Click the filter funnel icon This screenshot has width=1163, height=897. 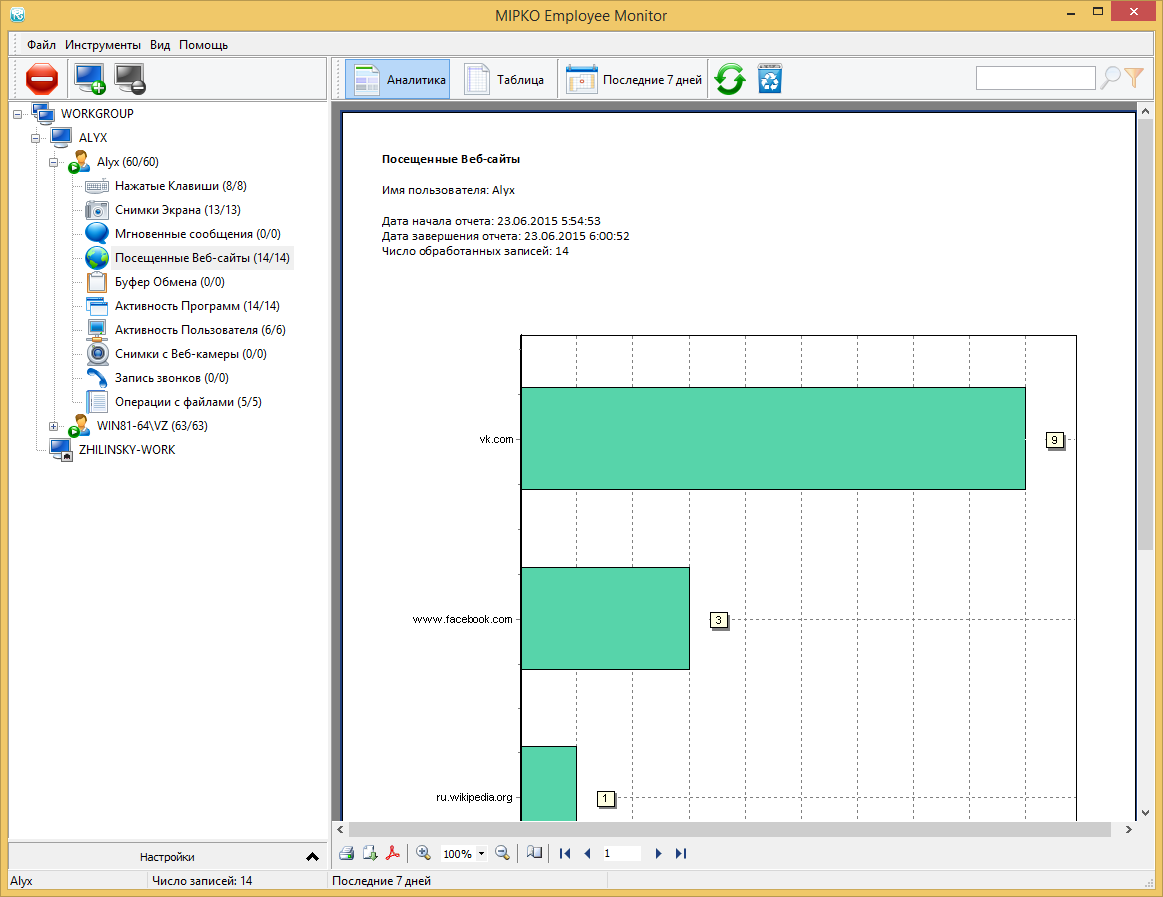pos(1134,78)
